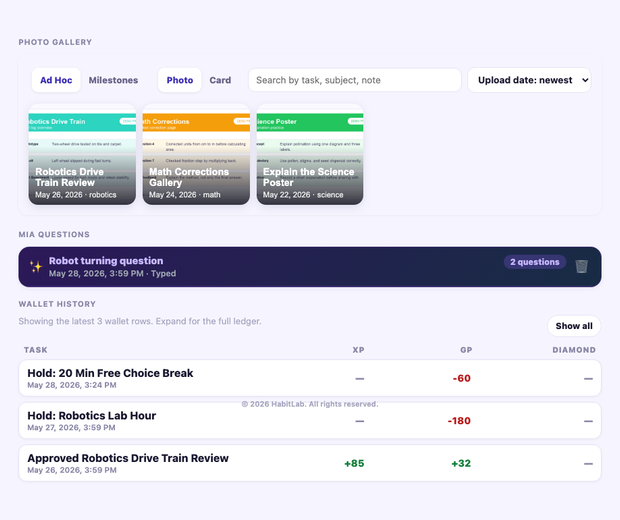Viewport: 620px width, 520px height.
Task: Click the -180 GP value in wallet history
Action: (x=459, y=421)
